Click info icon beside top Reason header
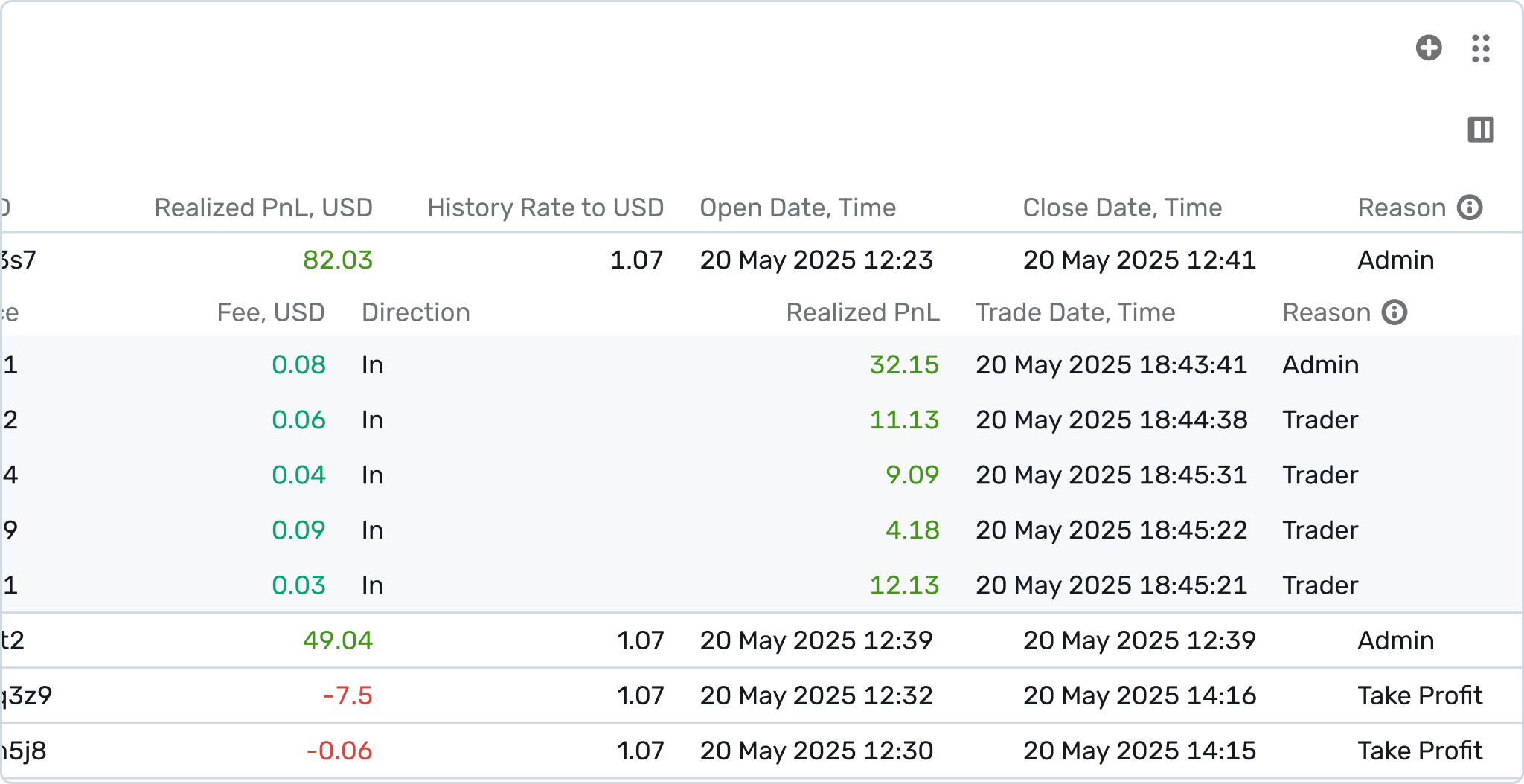This screenshot has width=1524, height=784. click(x=1470, y=208)
